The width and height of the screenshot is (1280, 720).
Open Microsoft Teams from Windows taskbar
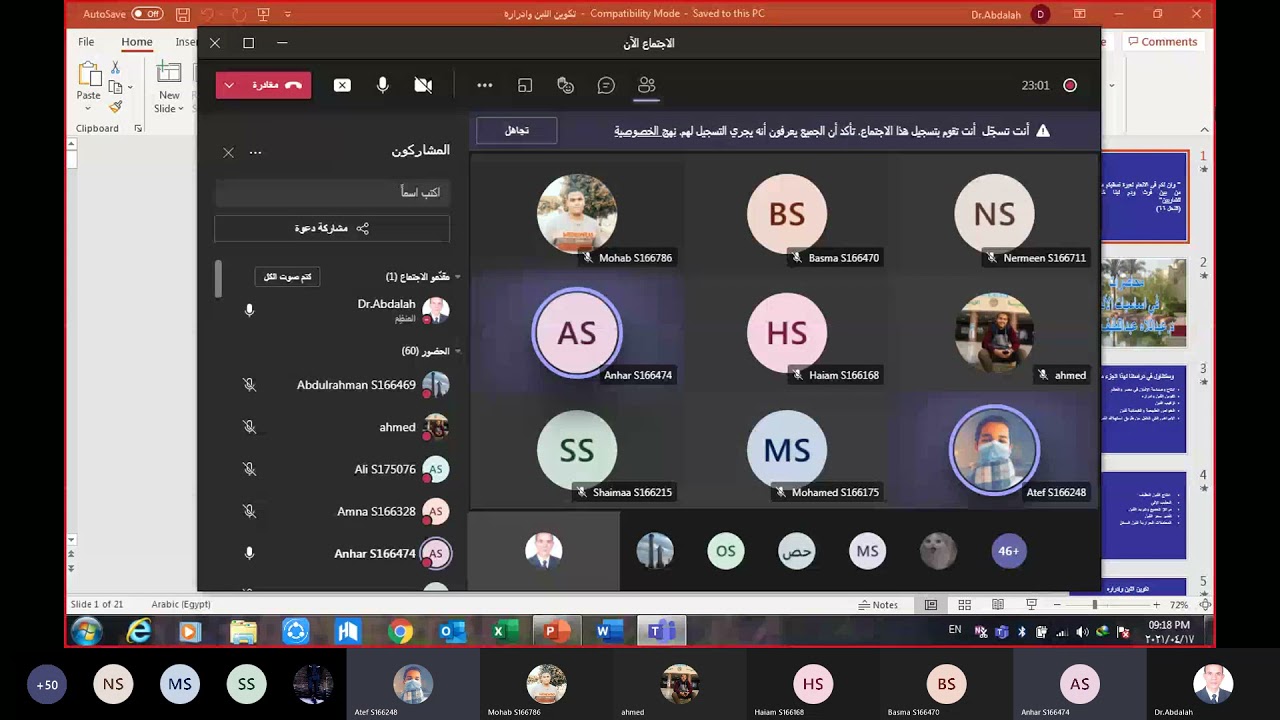[x=661, y=632]
